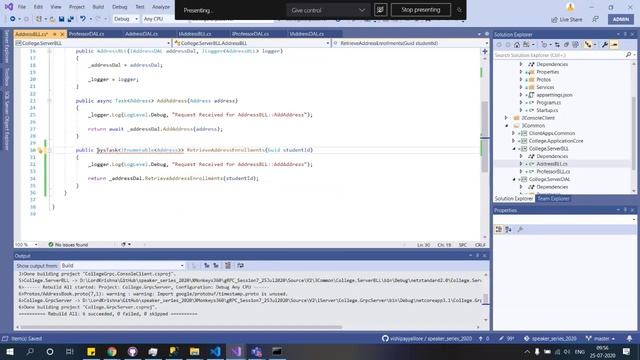Viewport: 640px width, 360px height.
Task: Open the College.ServerBLL project dropdown
Action: click(x=93, y=43)
